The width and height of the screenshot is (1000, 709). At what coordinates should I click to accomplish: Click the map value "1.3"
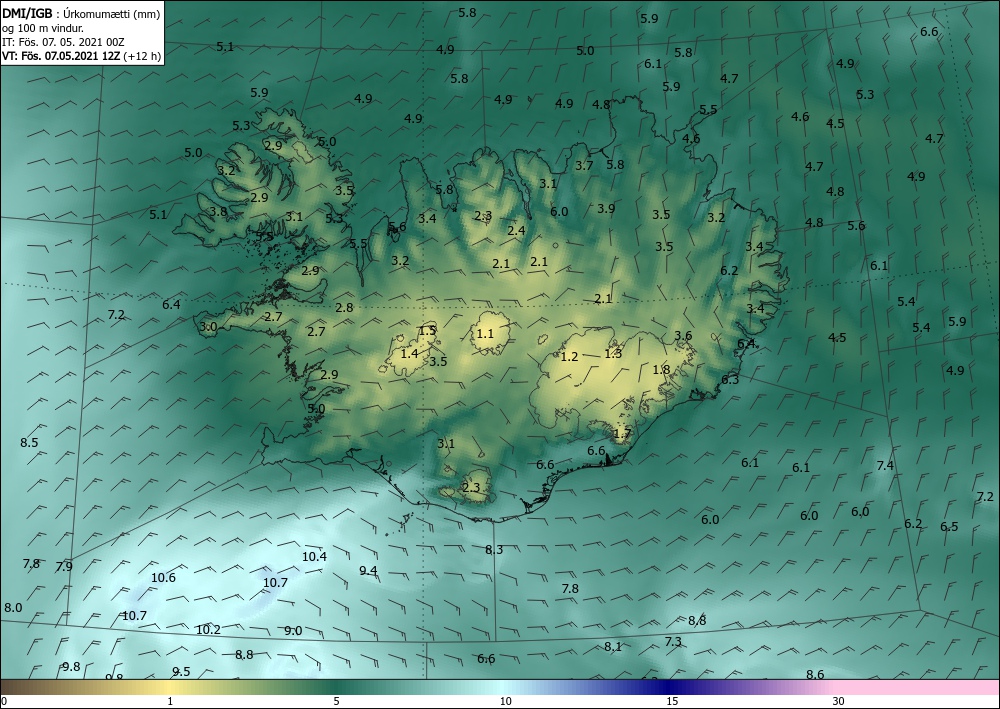point(613,354)
